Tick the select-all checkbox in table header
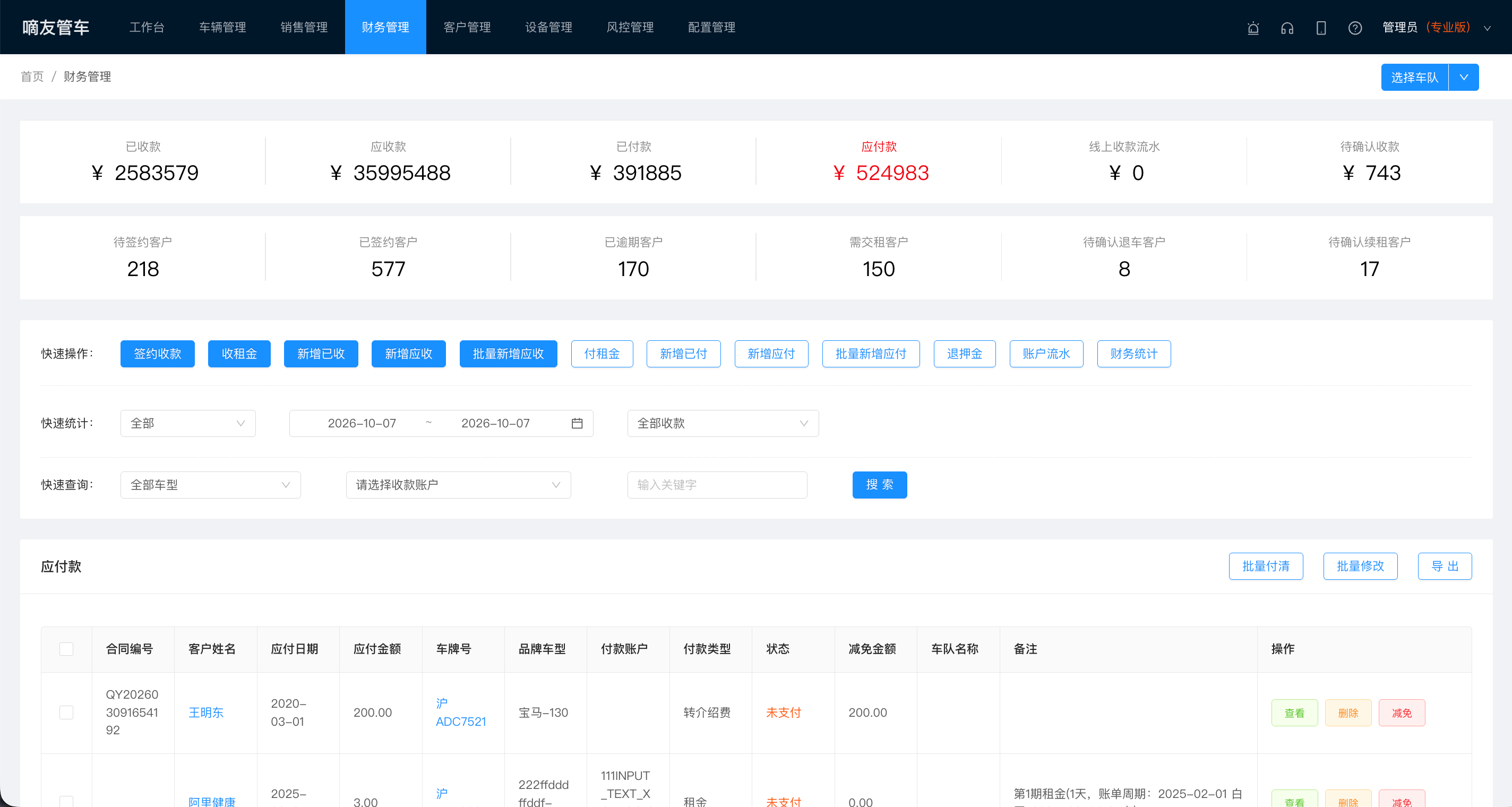1512x807 pixels. [66, 649]
